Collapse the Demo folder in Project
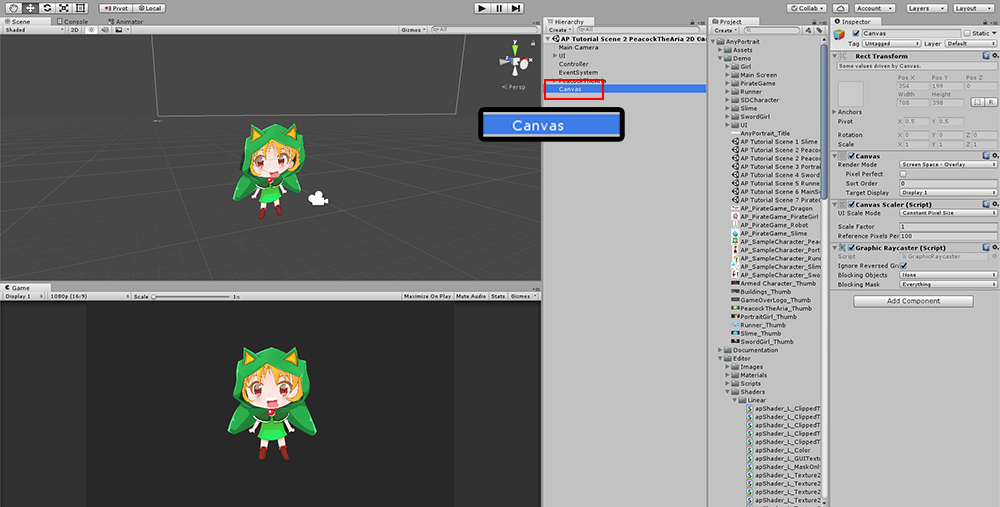1000x507 pixels. coord(720,58)
